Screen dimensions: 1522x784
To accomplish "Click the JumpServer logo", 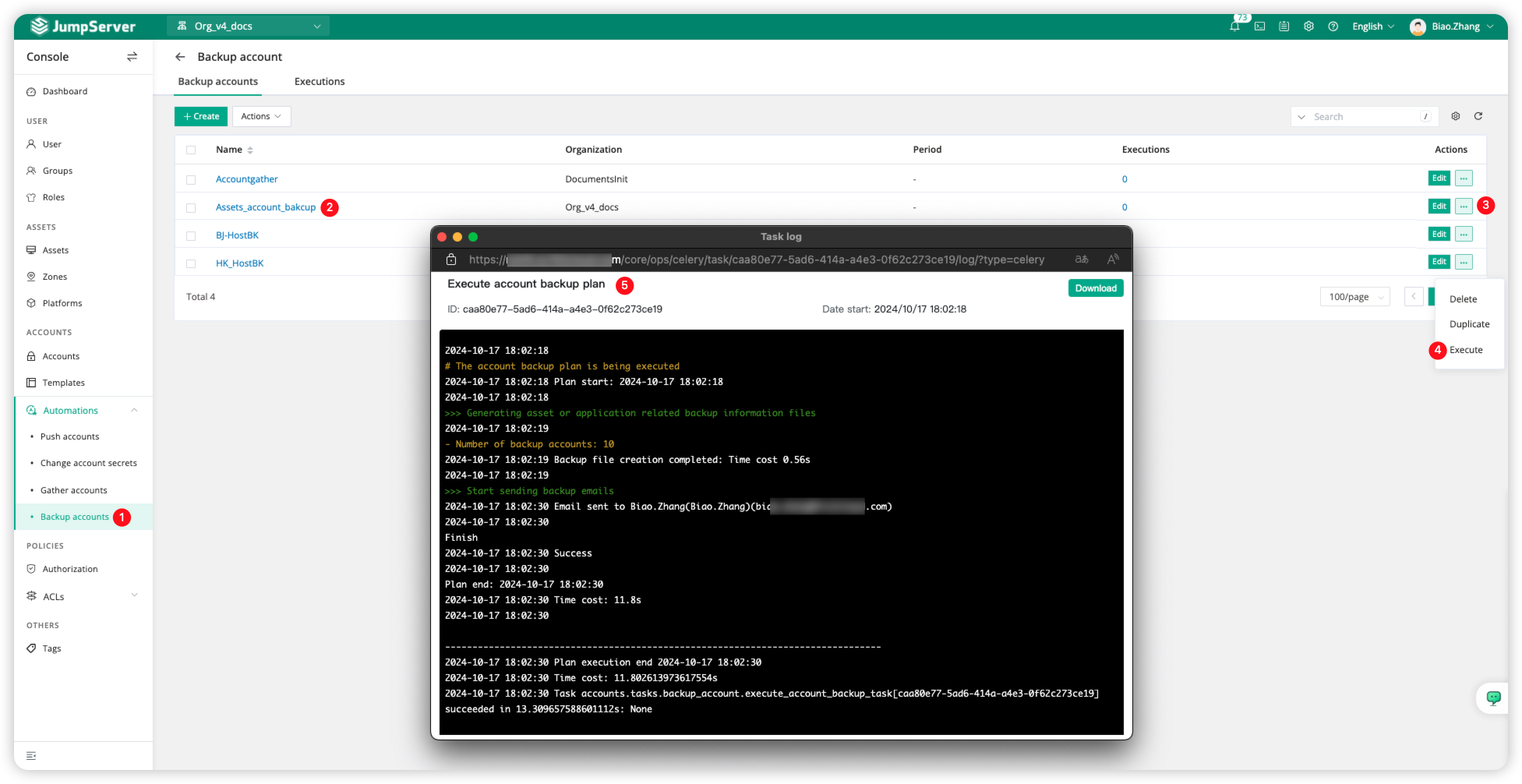I will coord(83,26).
